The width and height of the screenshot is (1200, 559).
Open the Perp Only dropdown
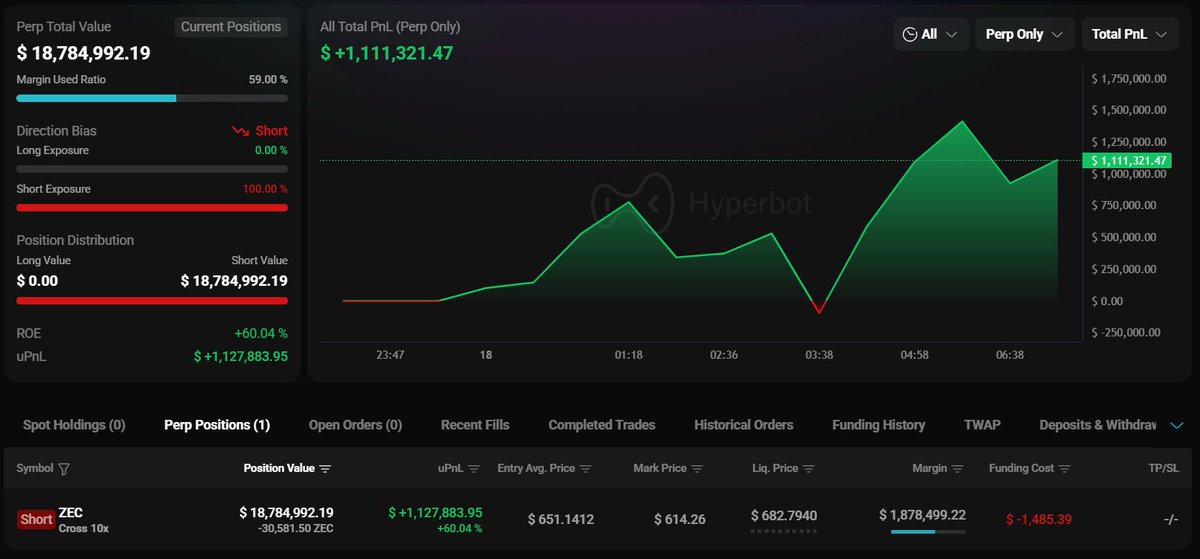click(1024, 34)
